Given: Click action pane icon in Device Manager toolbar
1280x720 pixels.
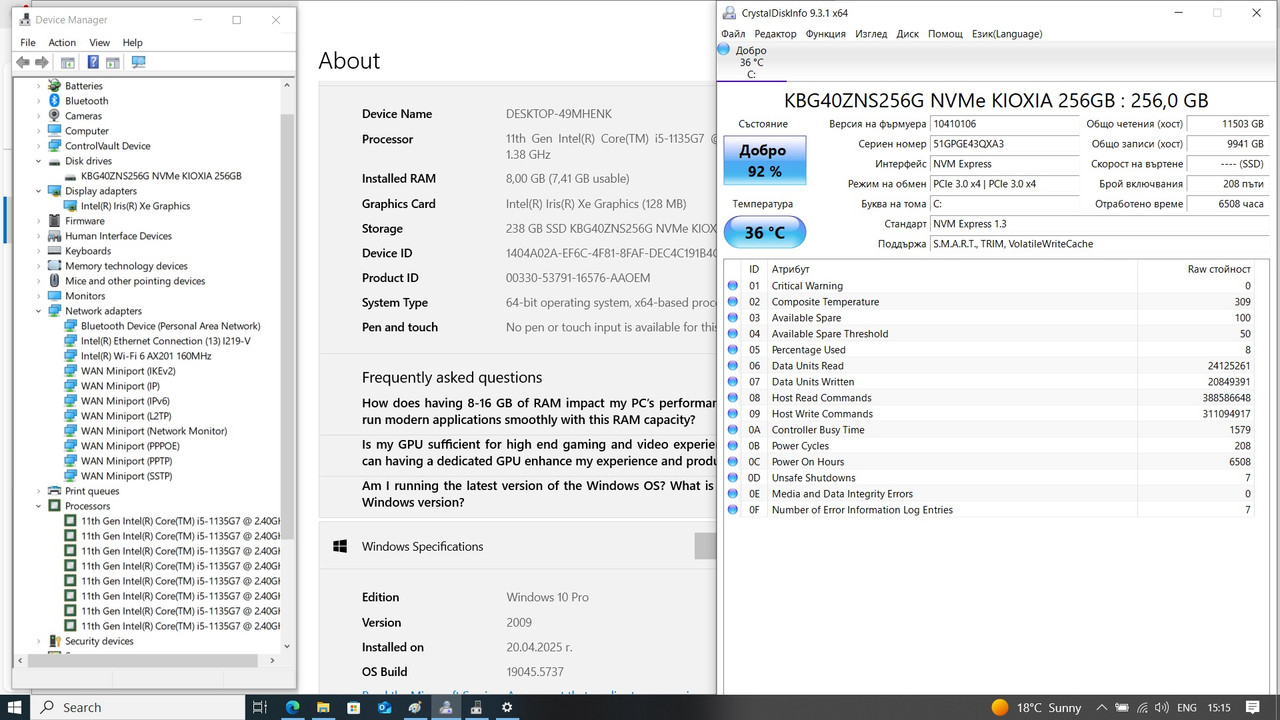Looking at the screenshot, I should click(x=113, y=62).
